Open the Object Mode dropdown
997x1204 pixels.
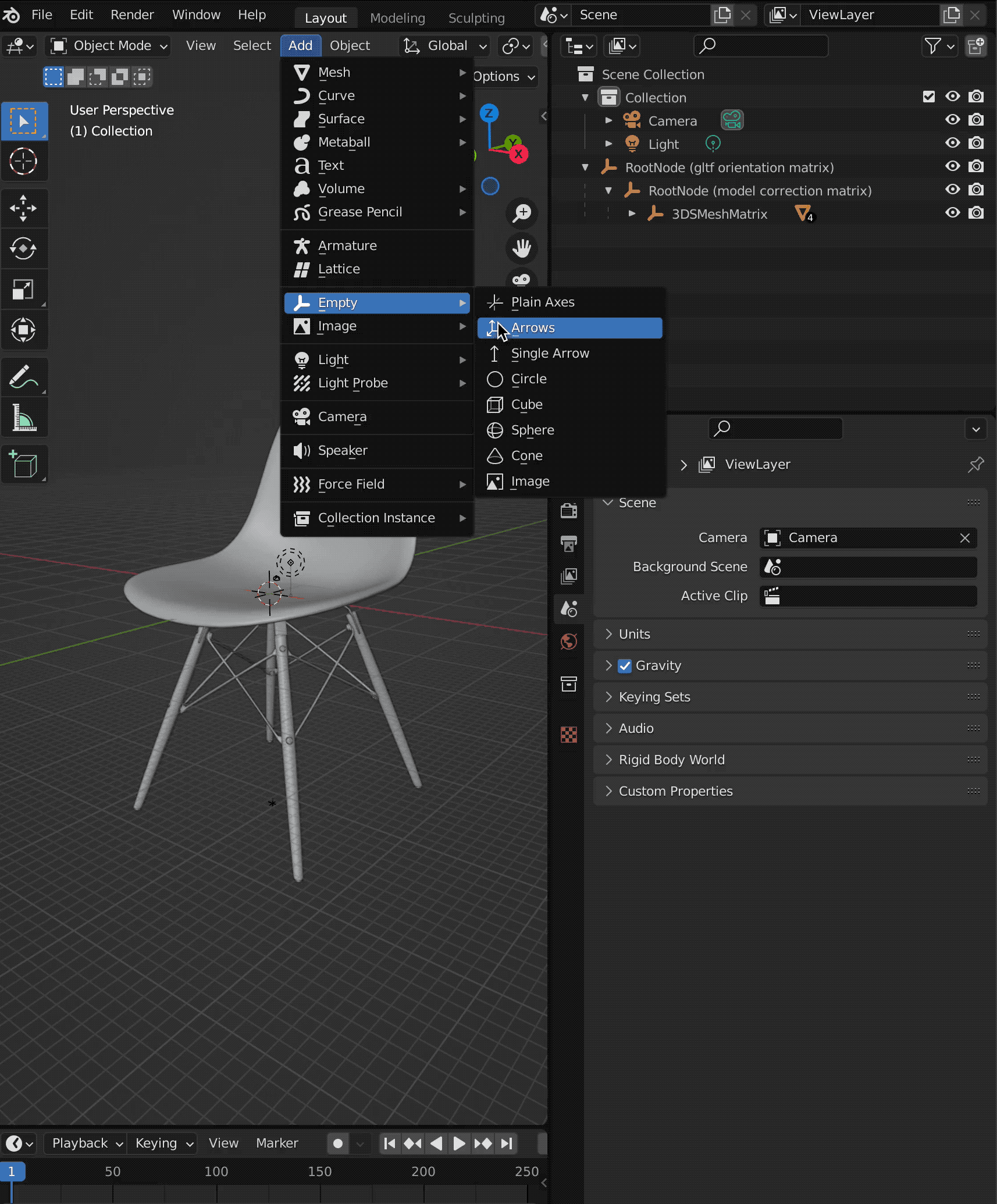[108, 45]
